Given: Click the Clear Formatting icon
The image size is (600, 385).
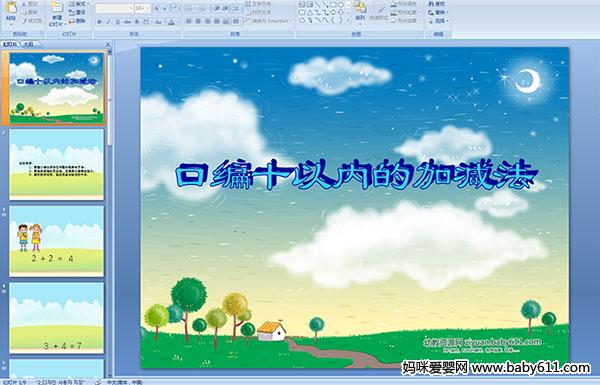Looking at the screenshot, I should click(175, 8).
